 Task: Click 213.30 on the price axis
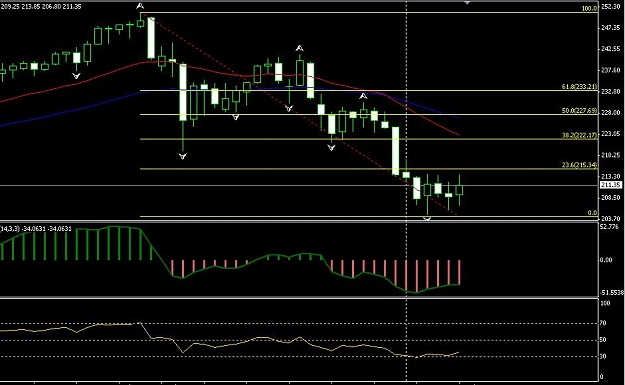click(611, 176)
